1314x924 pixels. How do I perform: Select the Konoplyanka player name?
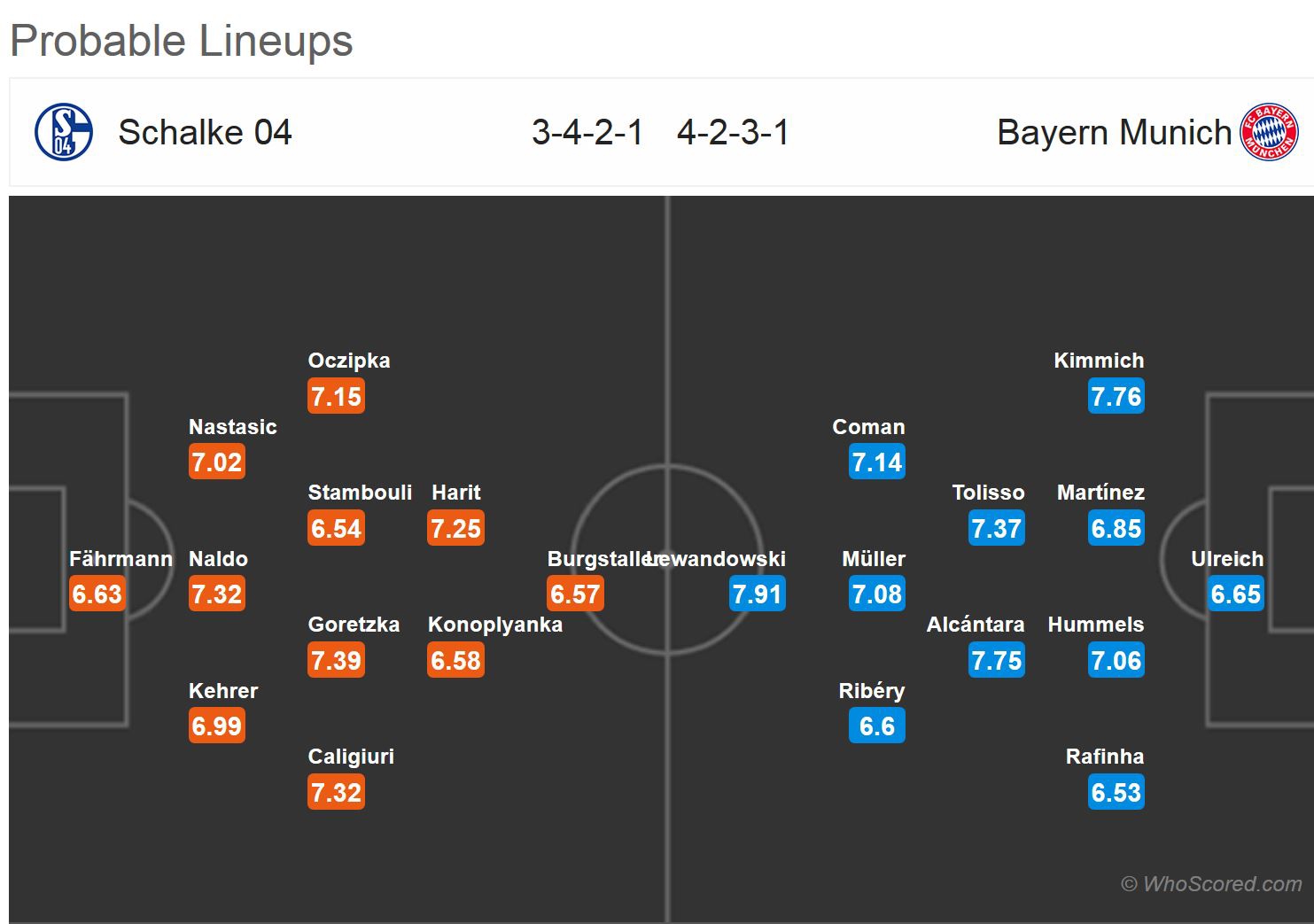[494, 625]
